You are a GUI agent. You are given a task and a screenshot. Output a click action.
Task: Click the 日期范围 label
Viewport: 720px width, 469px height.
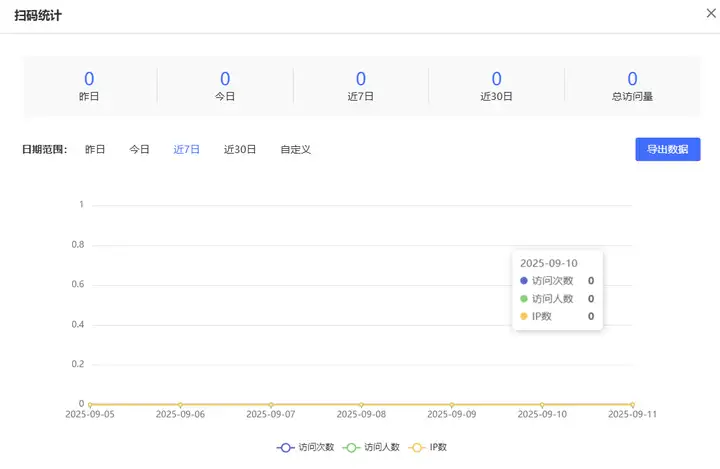pyautogui.click(x=45, y=149)
